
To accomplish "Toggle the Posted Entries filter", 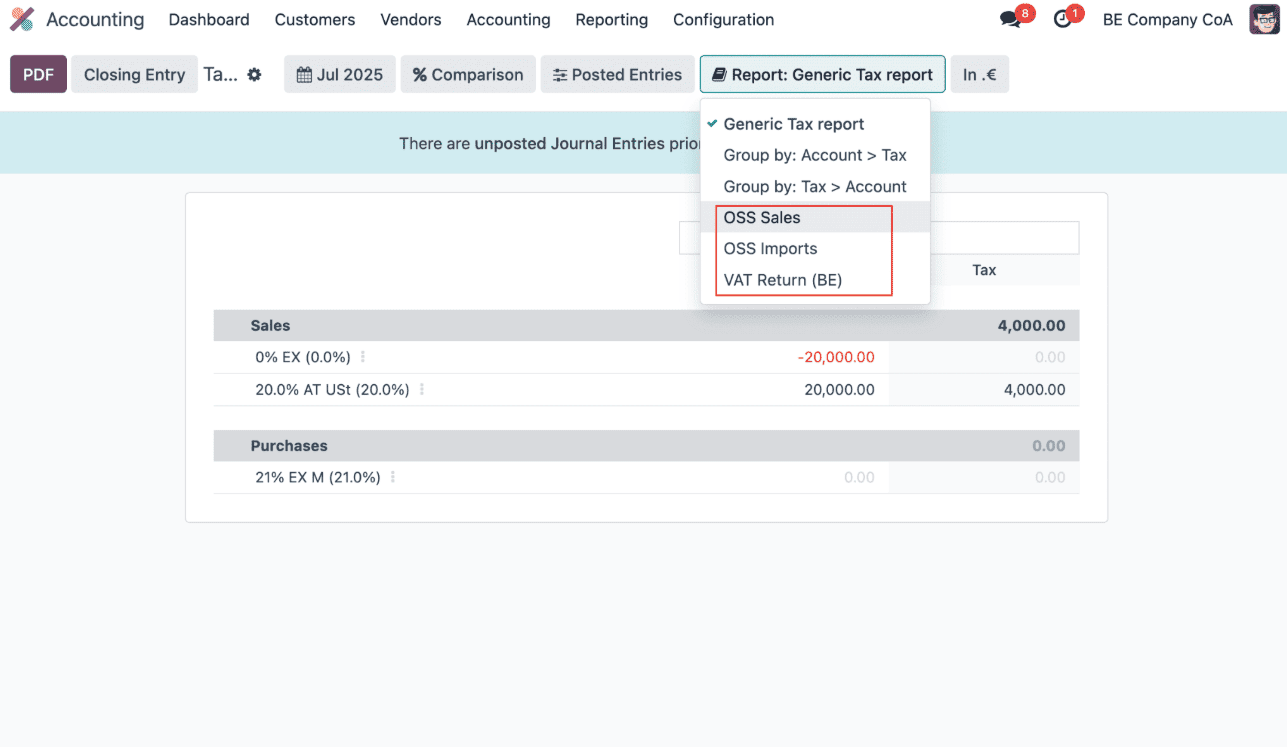I will click(x=617, y=73).
